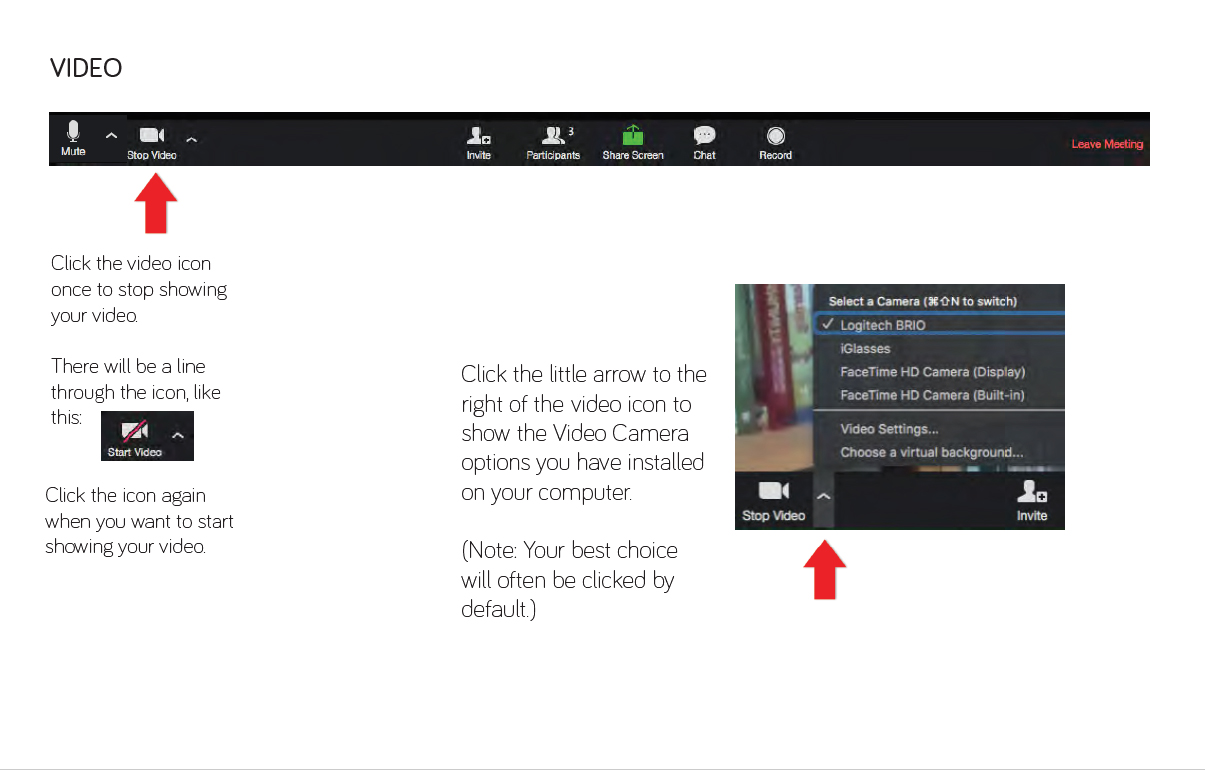Viewport: 1205px width, 770px height.
Task: Select the checked Logitech BRIO camera
Action: [x=940, y=325]
